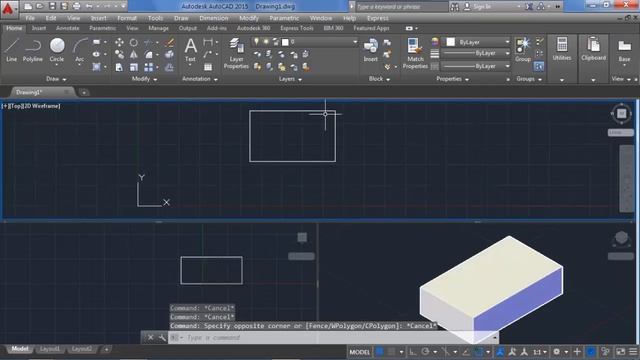This screenshot has height=360, width=640.
Task: Click the Move tool in Modify panel
Action: 119,42
